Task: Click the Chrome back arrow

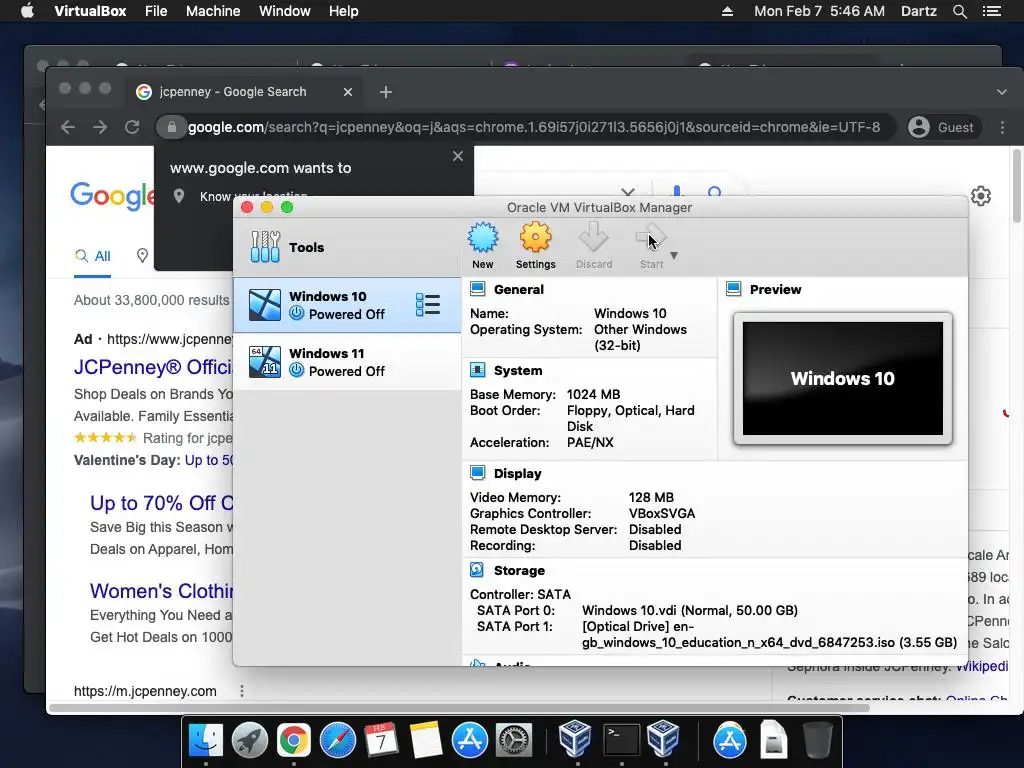Action: point(68,127)
